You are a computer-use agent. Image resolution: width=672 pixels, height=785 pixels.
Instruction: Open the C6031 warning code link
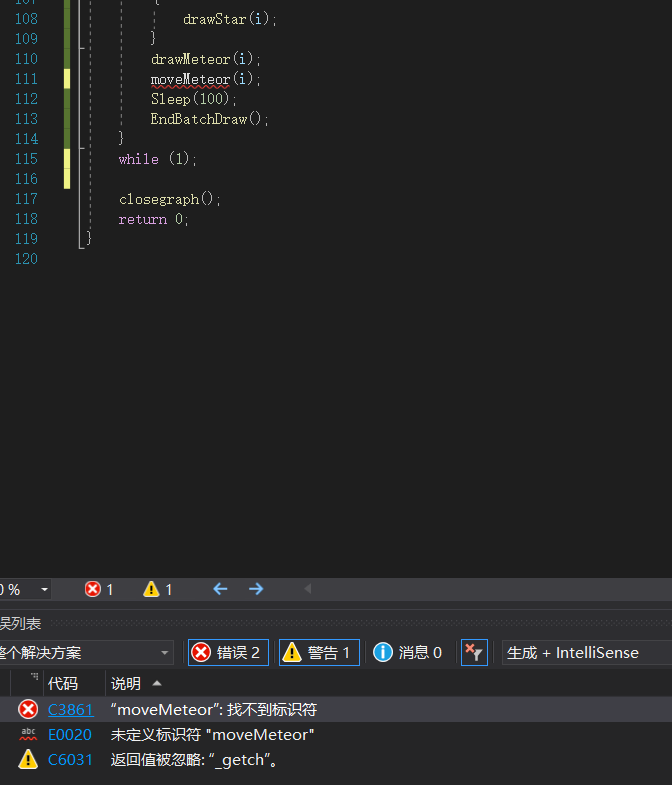click(70, 759)
